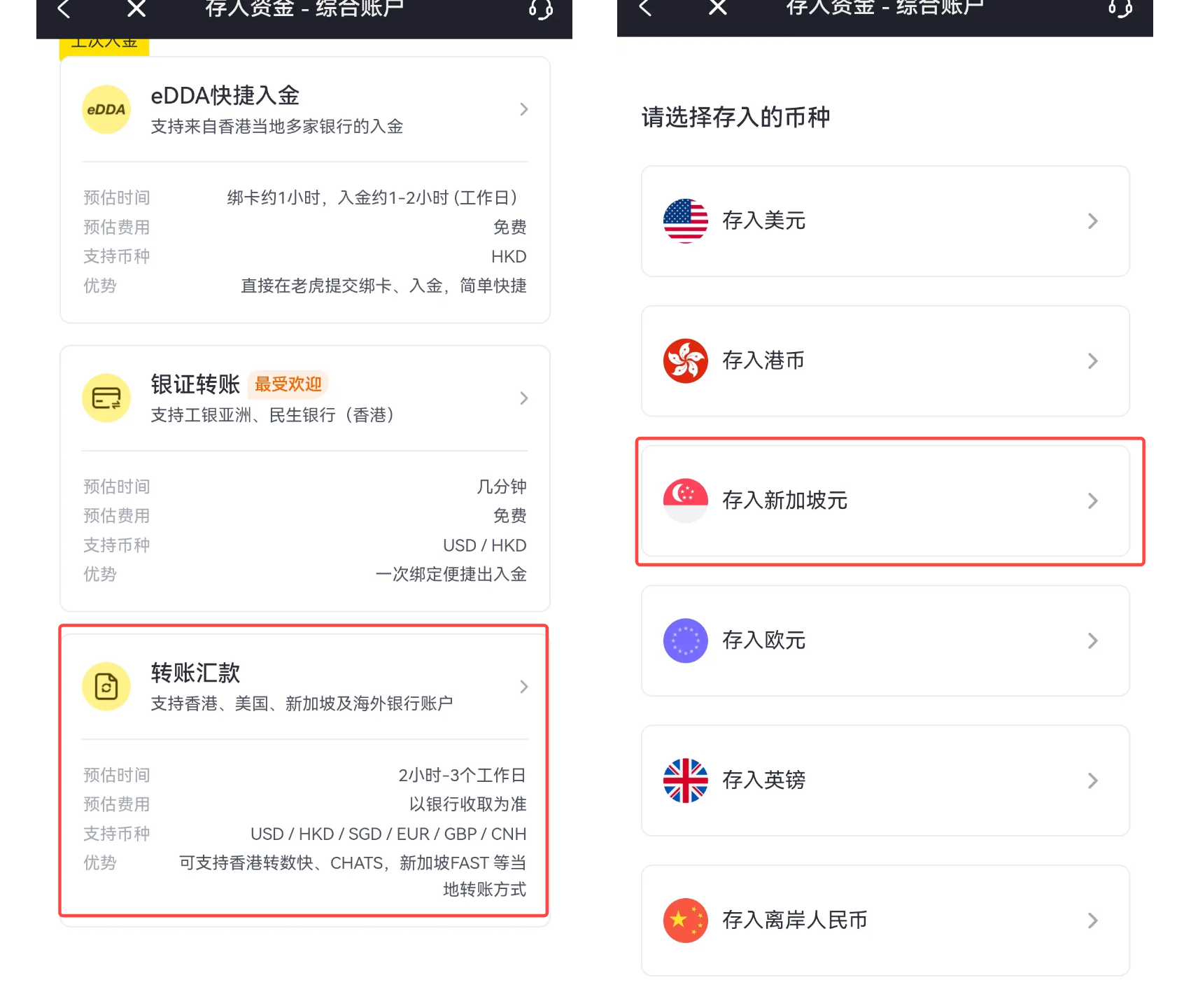
Task: Expand 转账汇款 chevron arrow
Action: pyautogui.click(x=523, y=687)
